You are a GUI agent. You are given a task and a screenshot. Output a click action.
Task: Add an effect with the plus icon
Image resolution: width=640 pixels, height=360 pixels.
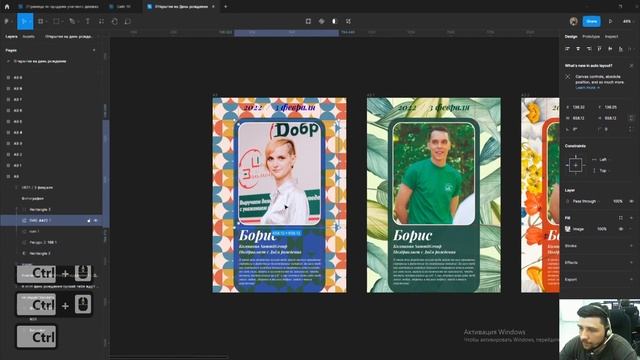631,262
